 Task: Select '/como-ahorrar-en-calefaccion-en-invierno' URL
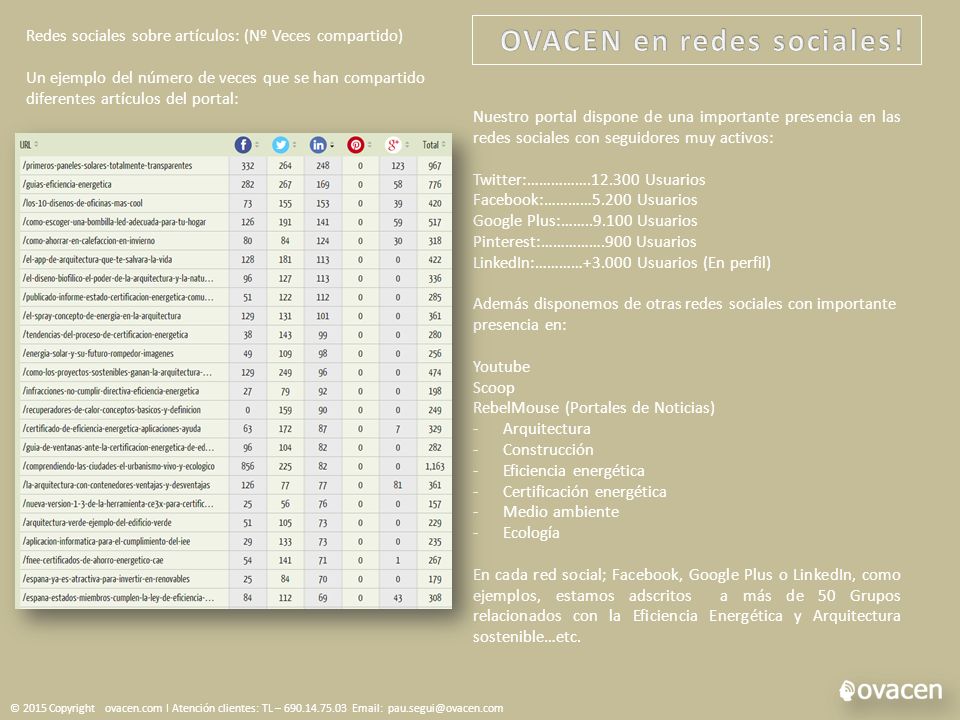(x=88, y=241)
